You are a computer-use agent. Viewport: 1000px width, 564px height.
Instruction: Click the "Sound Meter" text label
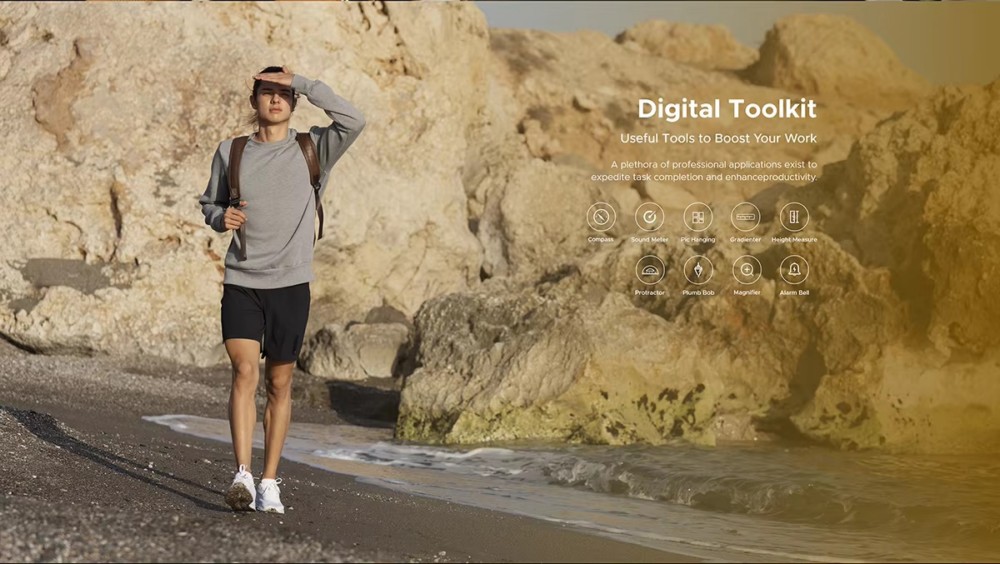click(x=649, y=240)
